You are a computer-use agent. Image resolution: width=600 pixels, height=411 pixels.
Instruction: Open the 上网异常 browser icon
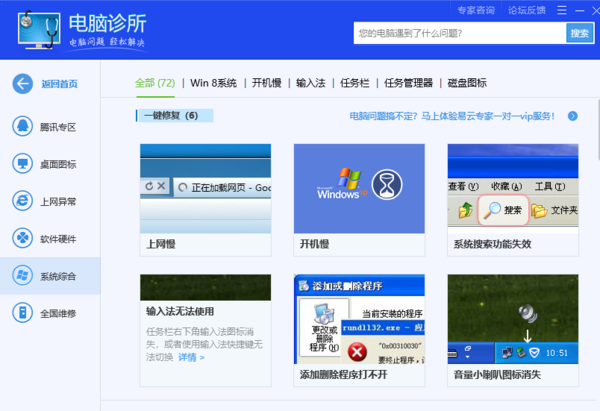(23, 201)
